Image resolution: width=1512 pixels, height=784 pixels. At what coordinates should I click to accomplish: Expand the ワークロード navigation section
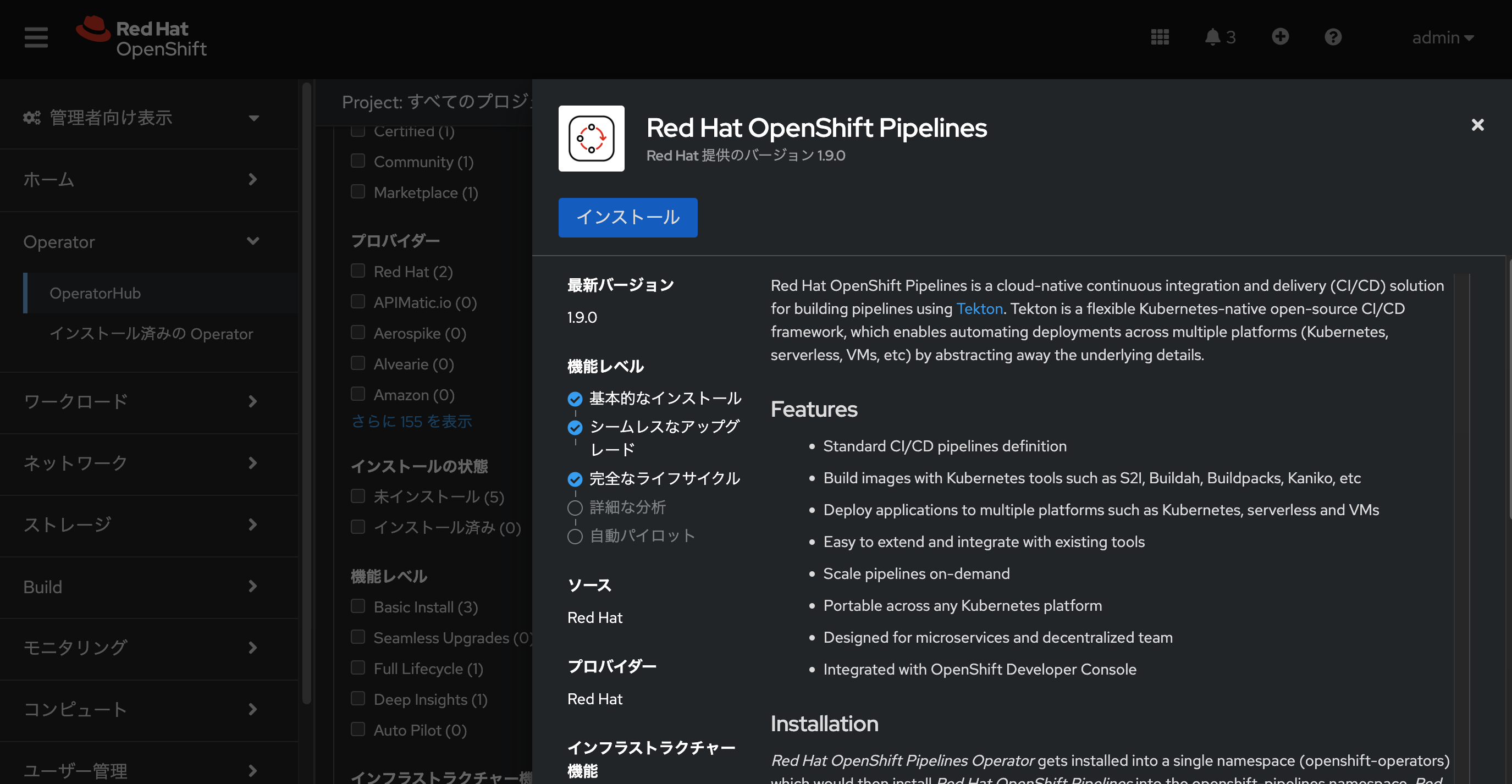[x=149, y=402]
